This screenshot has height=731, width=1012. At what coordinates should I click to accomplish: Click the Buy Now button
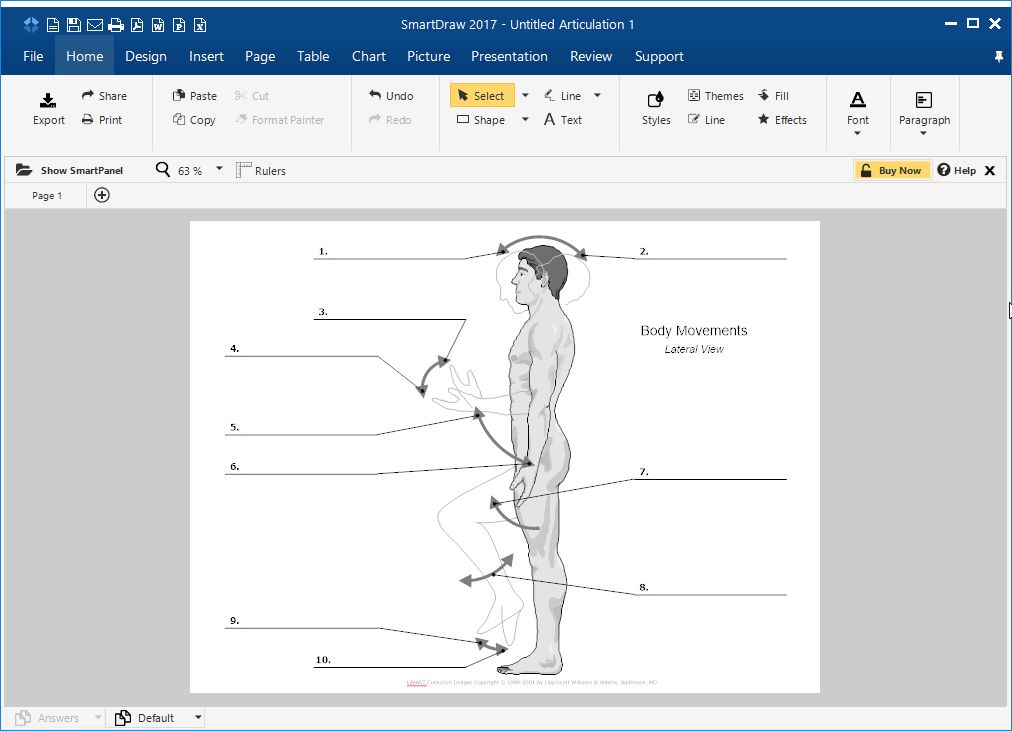(x=892, y=170)
